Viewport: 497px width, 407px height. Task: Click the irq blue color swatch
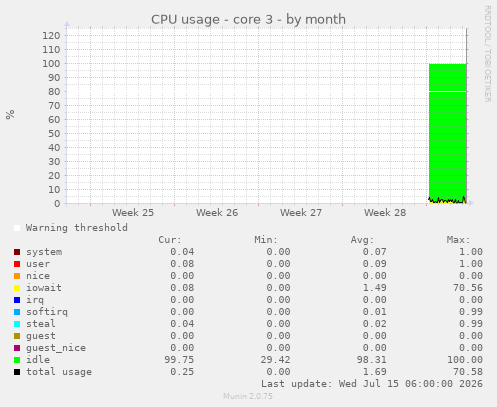[x=17, y=300]
